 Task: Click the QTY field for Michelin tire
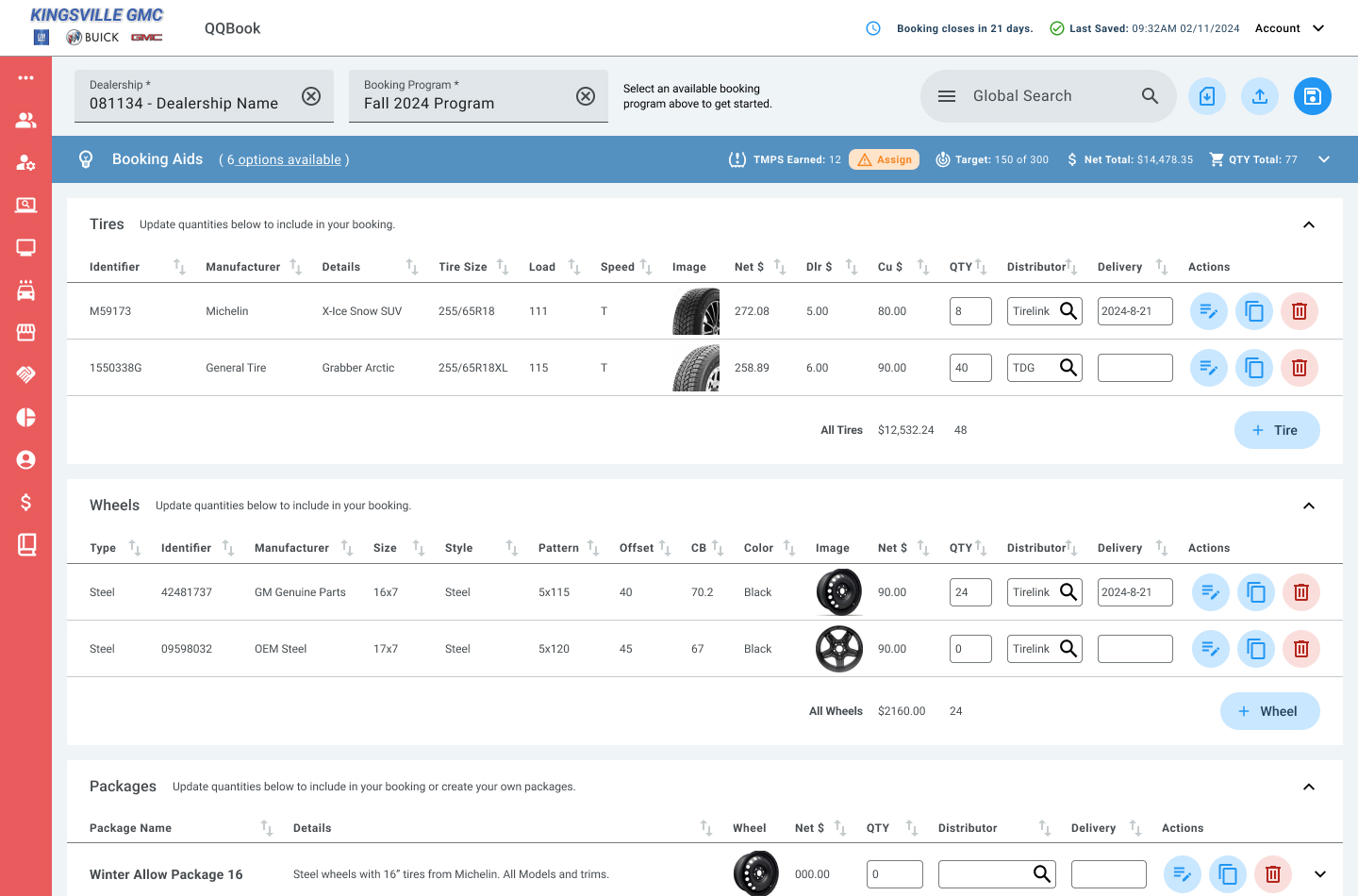point(969,311)
